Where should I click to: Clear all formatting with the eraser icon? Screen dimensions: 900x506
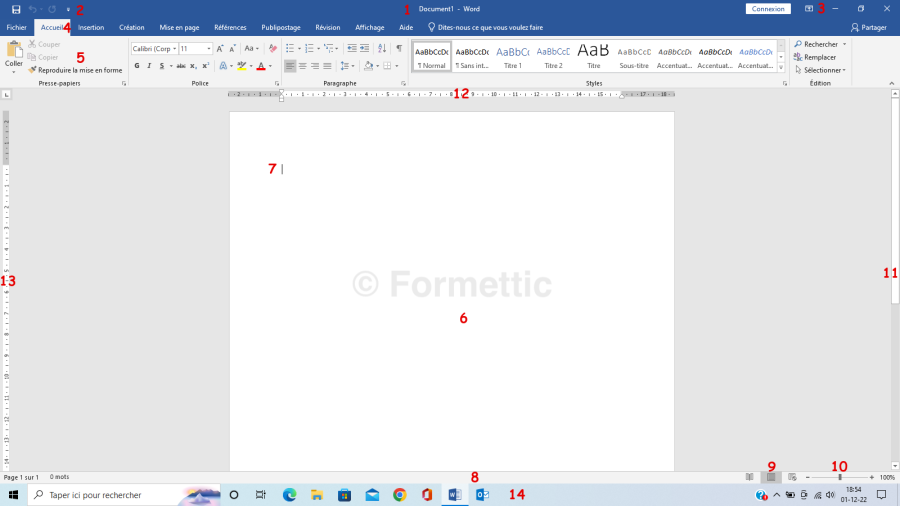pos(273,49)
